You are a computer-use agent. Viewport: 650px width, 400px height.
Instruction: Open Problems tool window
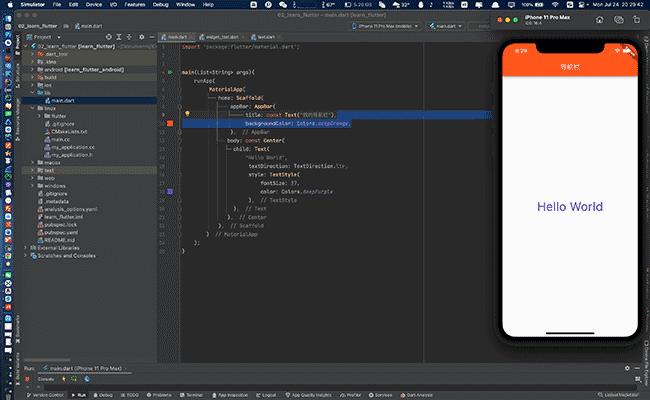coord(159,395)
